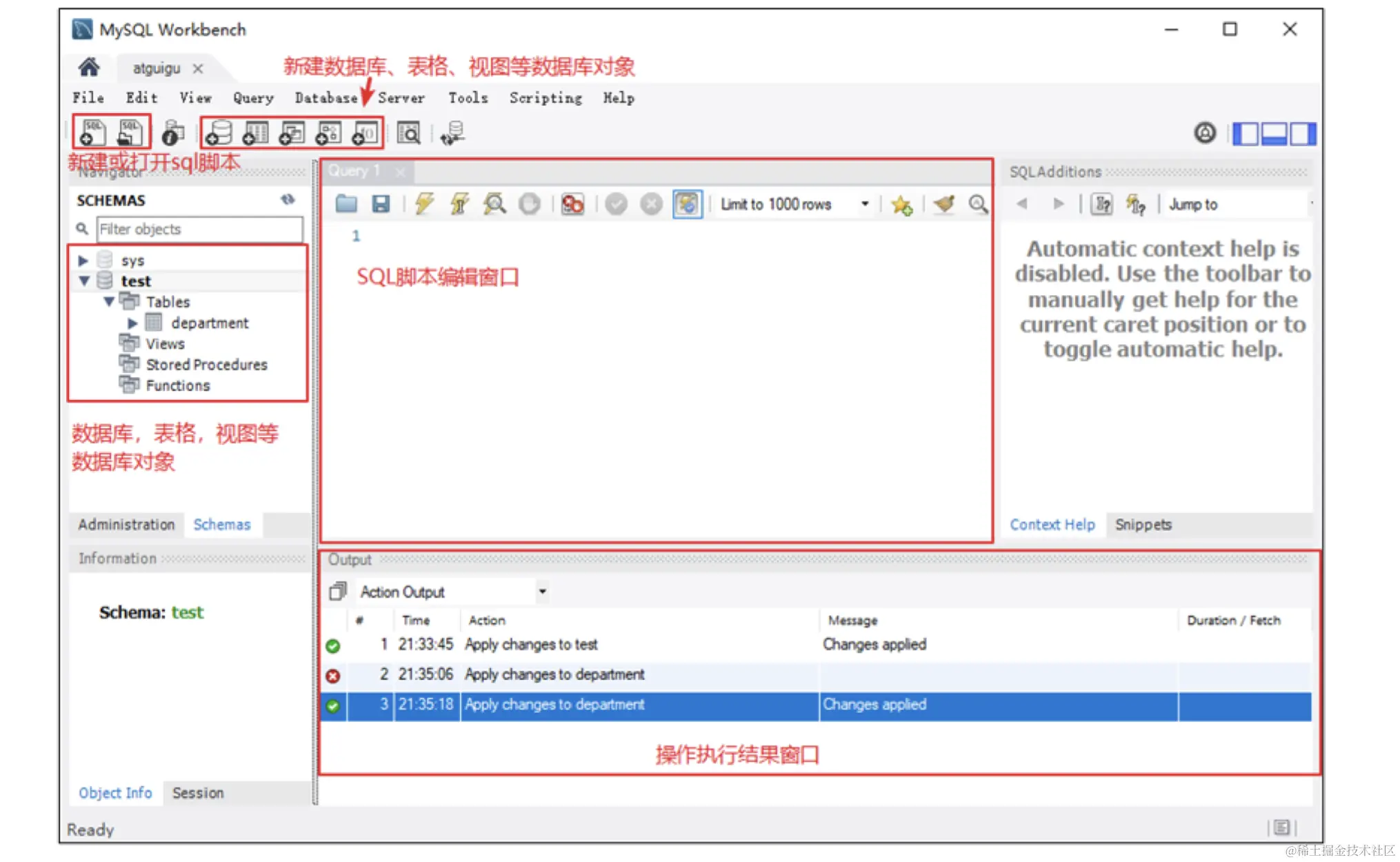Toggle left sidebar visibility

(1246, 133)
